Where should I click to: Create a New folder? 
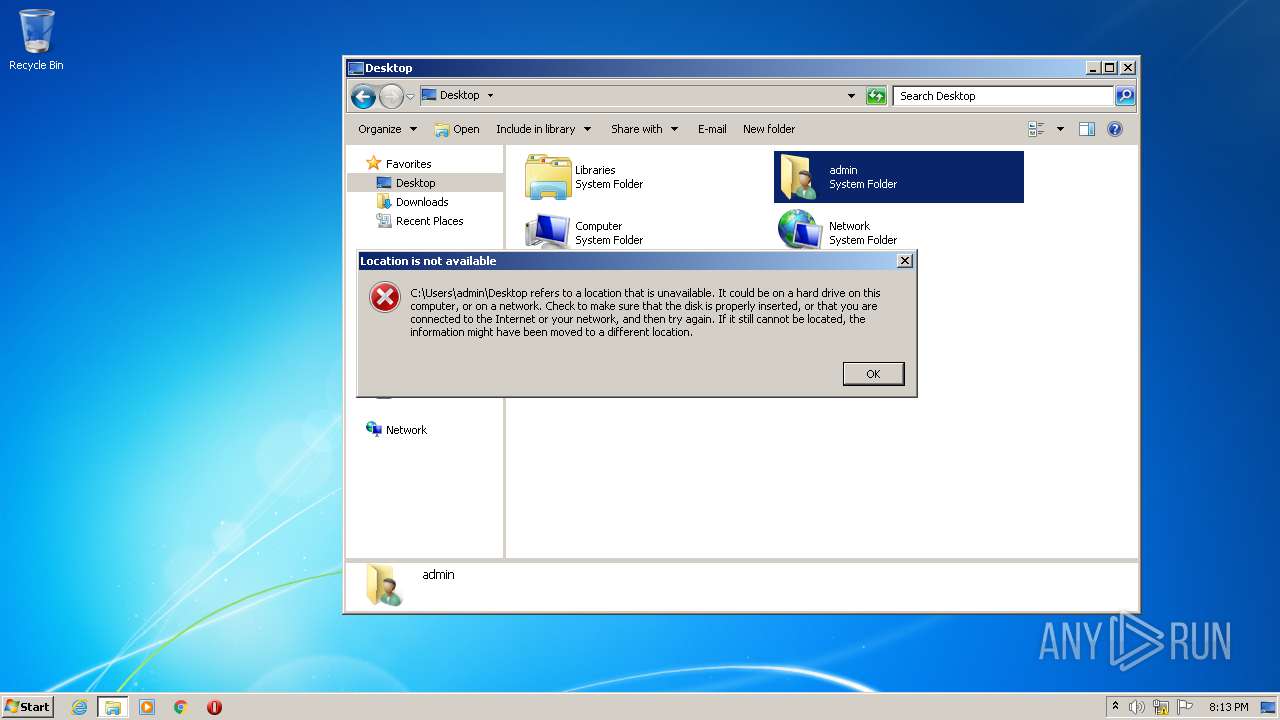point(769,129)
